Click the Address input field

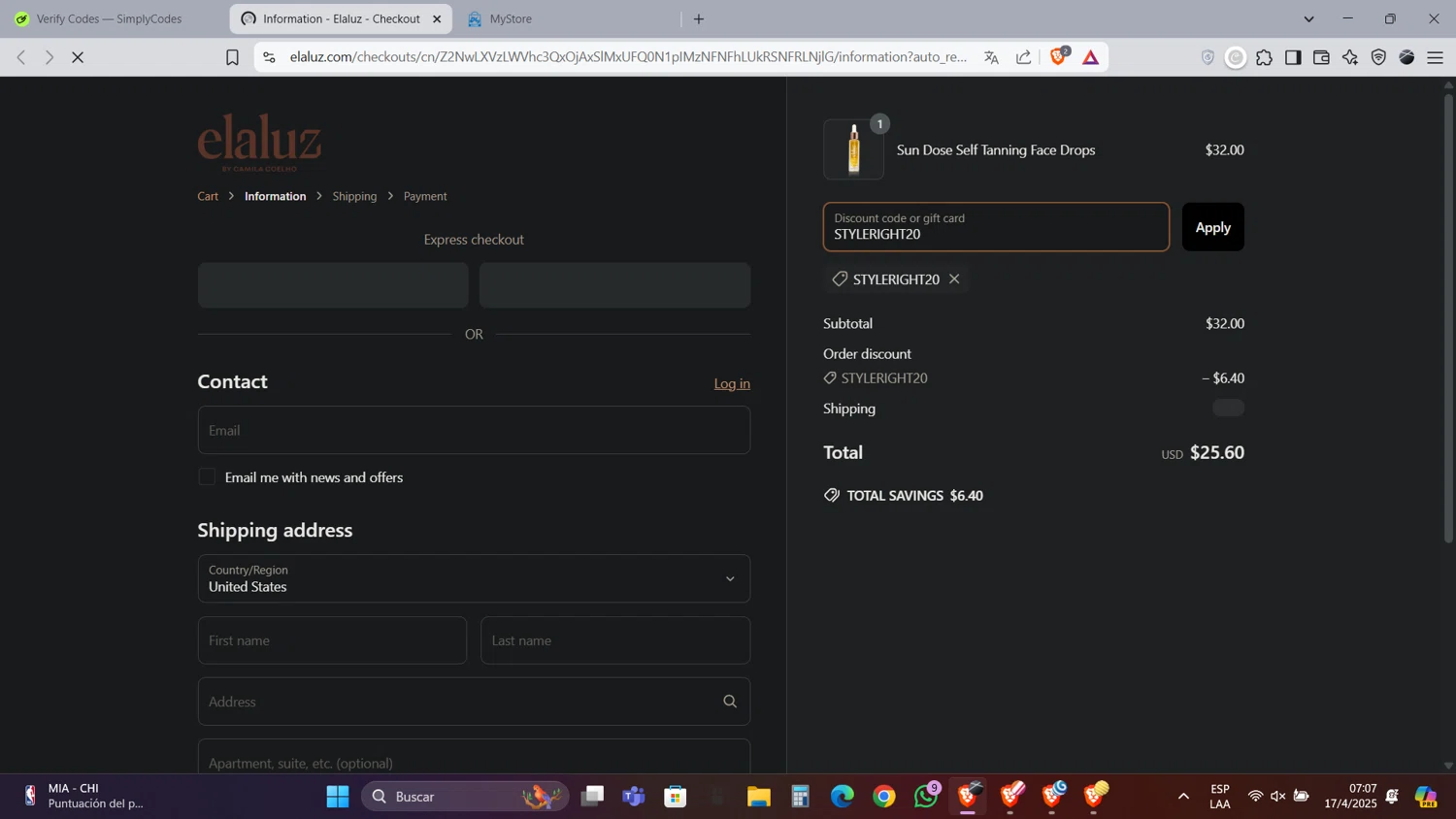coord(474,702)
